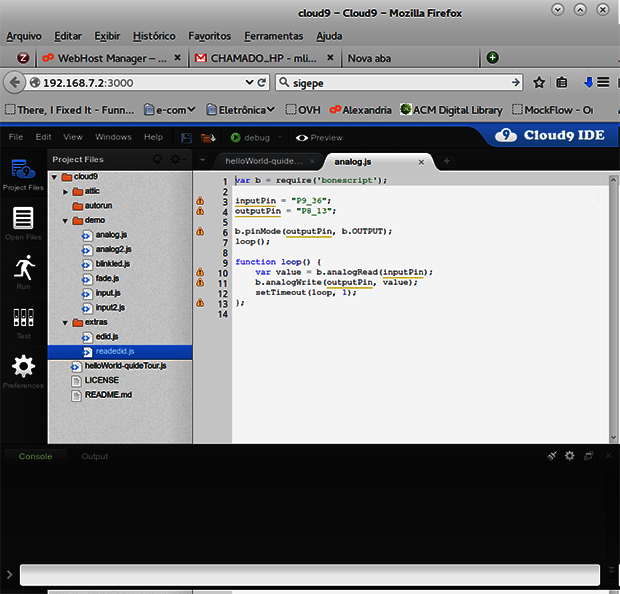Image resolution: width=620 pixels, height=594 pixels.
Task: Open the Test sidebar panel
Action: coord(23,323)
